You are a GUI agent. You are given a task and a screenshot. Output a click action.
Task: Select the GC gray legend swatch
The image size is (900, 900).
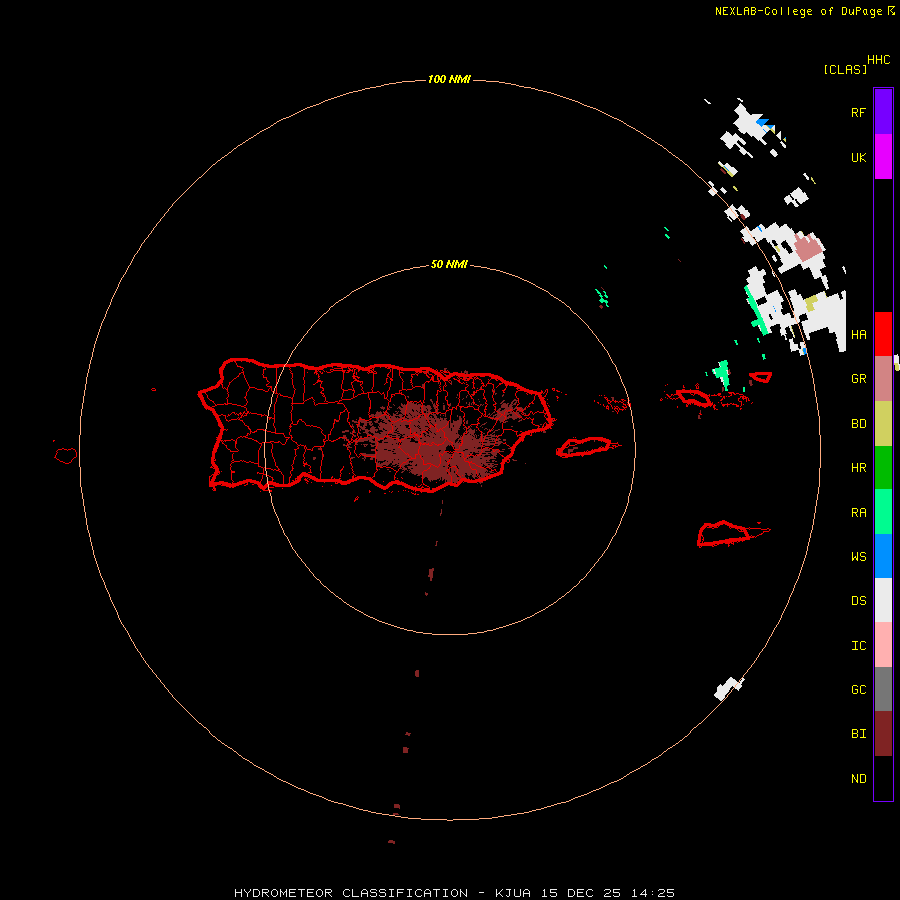(883, 689)
